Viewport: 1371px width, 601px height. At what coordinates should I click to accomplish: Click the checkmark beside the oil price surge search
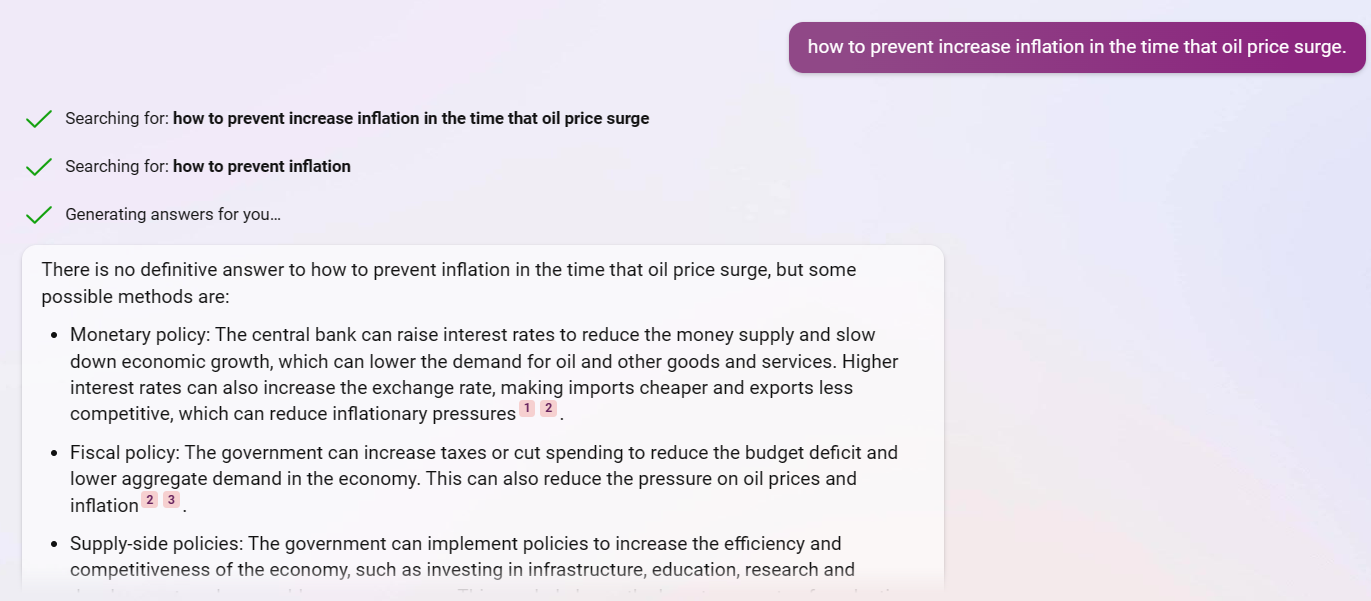(x=39, y=119)
